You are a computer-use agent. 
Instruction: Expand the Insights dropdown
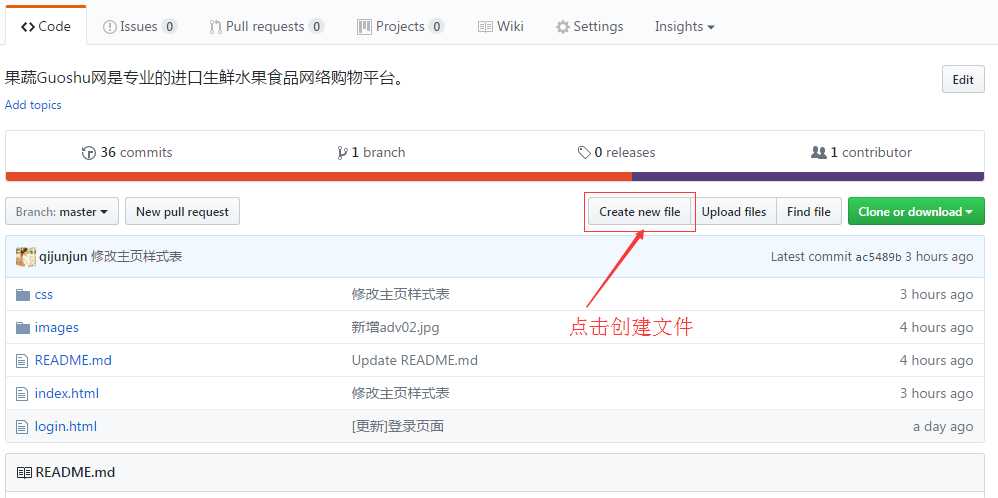coord(684,26)
